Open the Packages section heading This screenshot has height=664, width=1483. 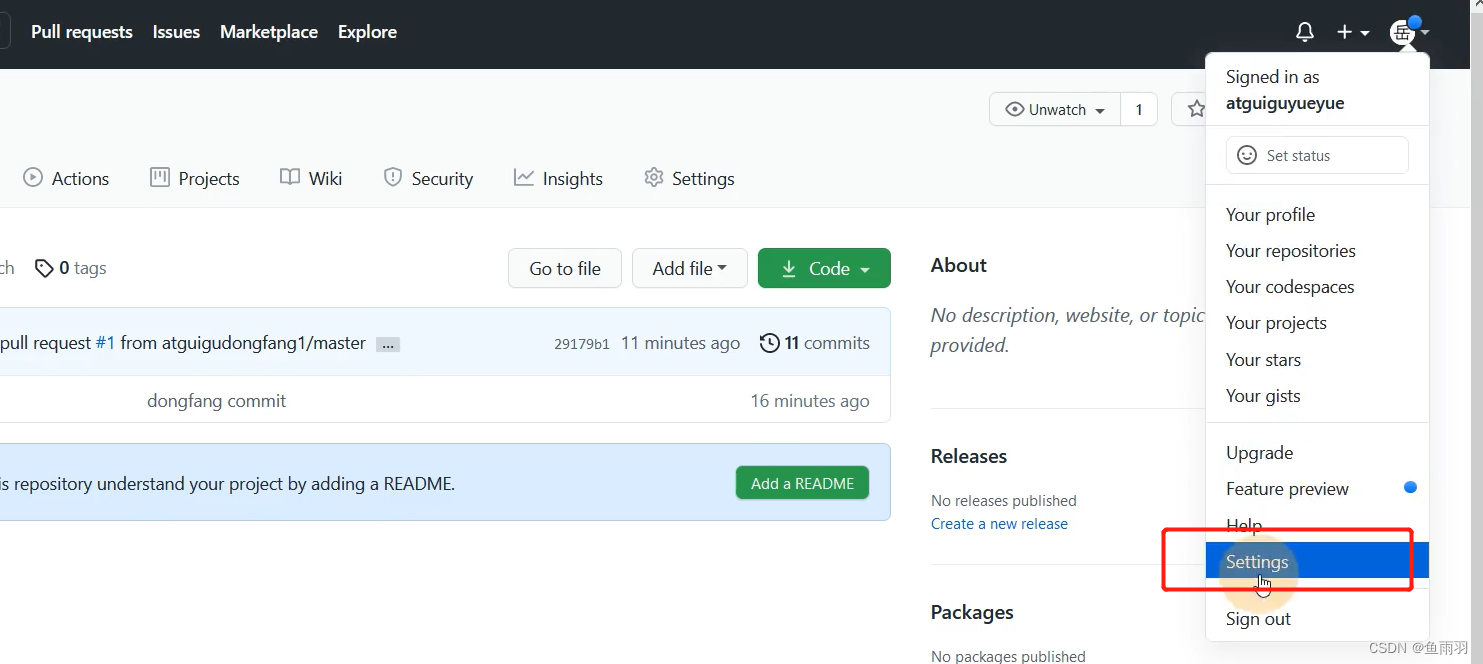click(x=972, y=612)
